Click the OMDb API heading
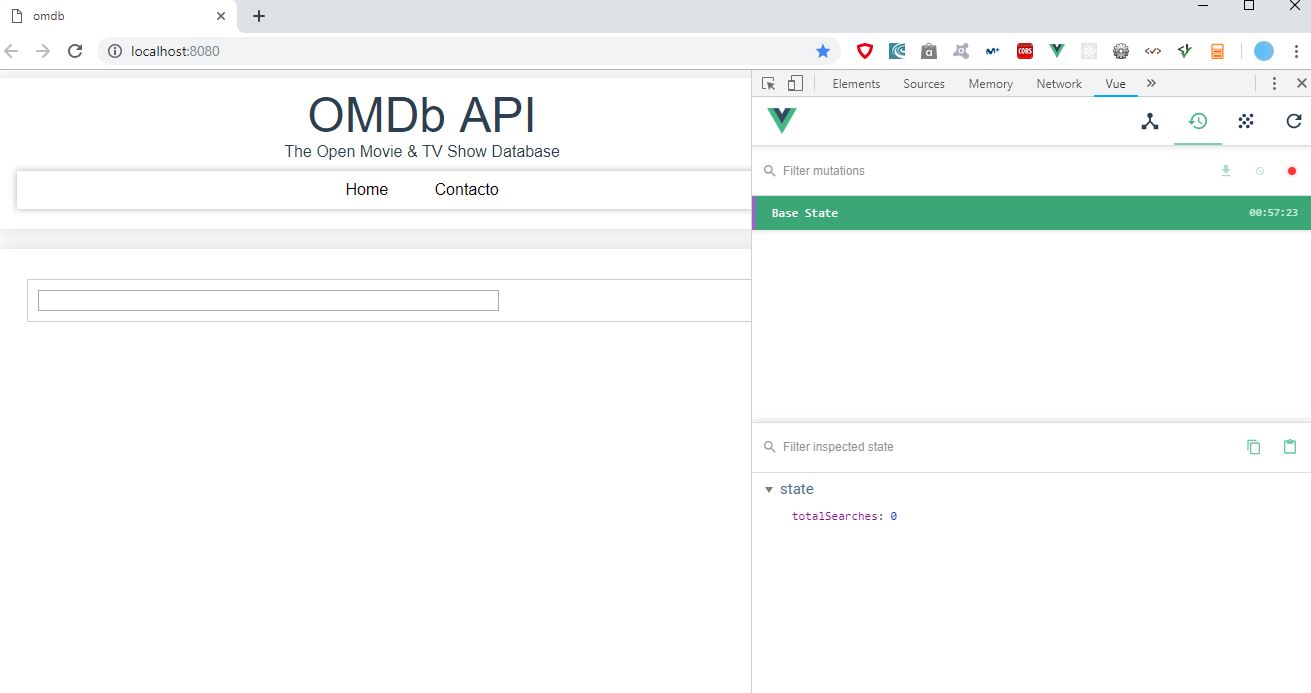The width and height of the screenshot is (1311, 693). coord(422,115)
